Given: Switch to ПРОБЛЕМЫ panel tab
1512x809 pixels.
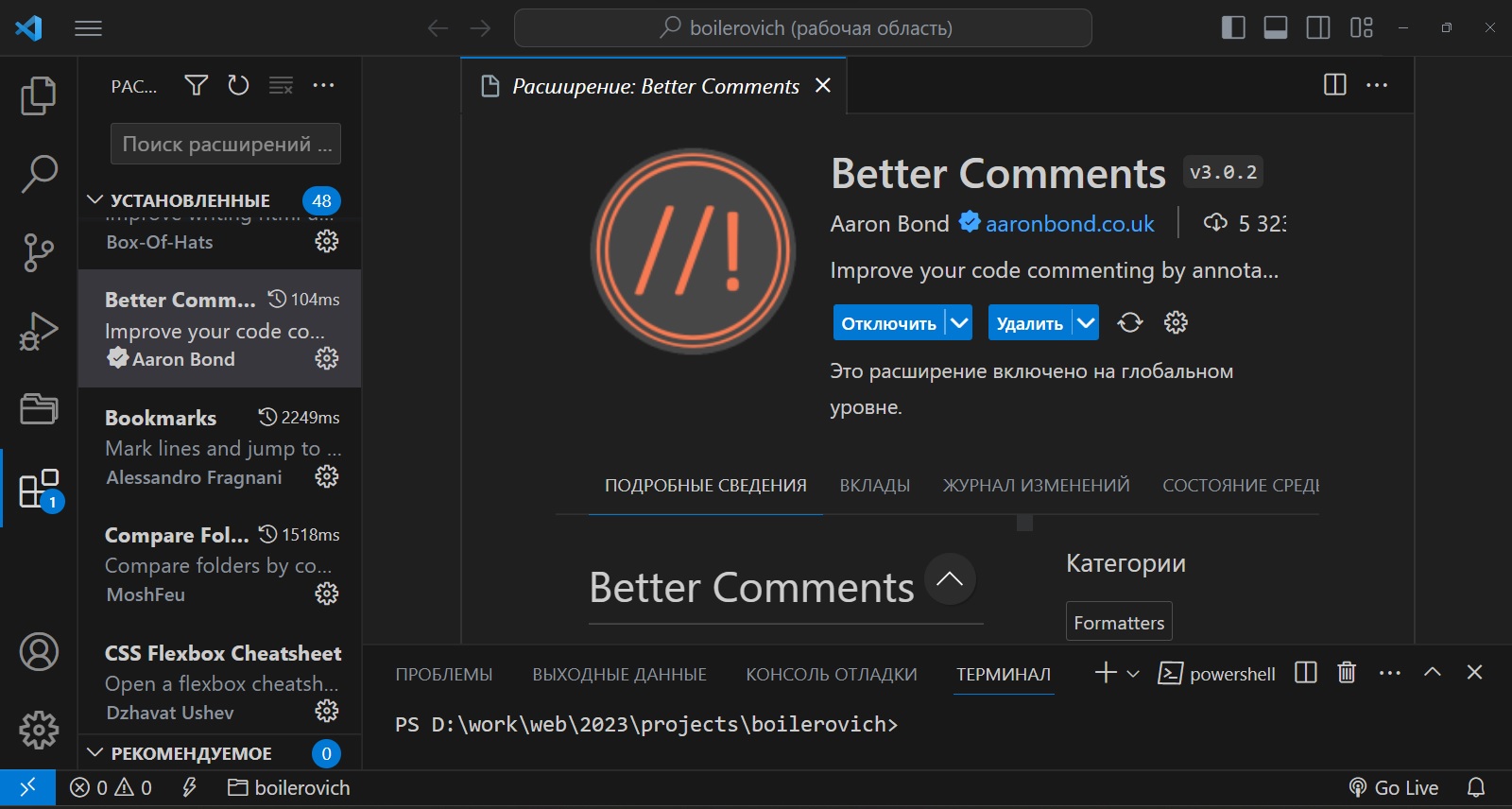Looking at the screenshot, I should [x=444, y=675].
